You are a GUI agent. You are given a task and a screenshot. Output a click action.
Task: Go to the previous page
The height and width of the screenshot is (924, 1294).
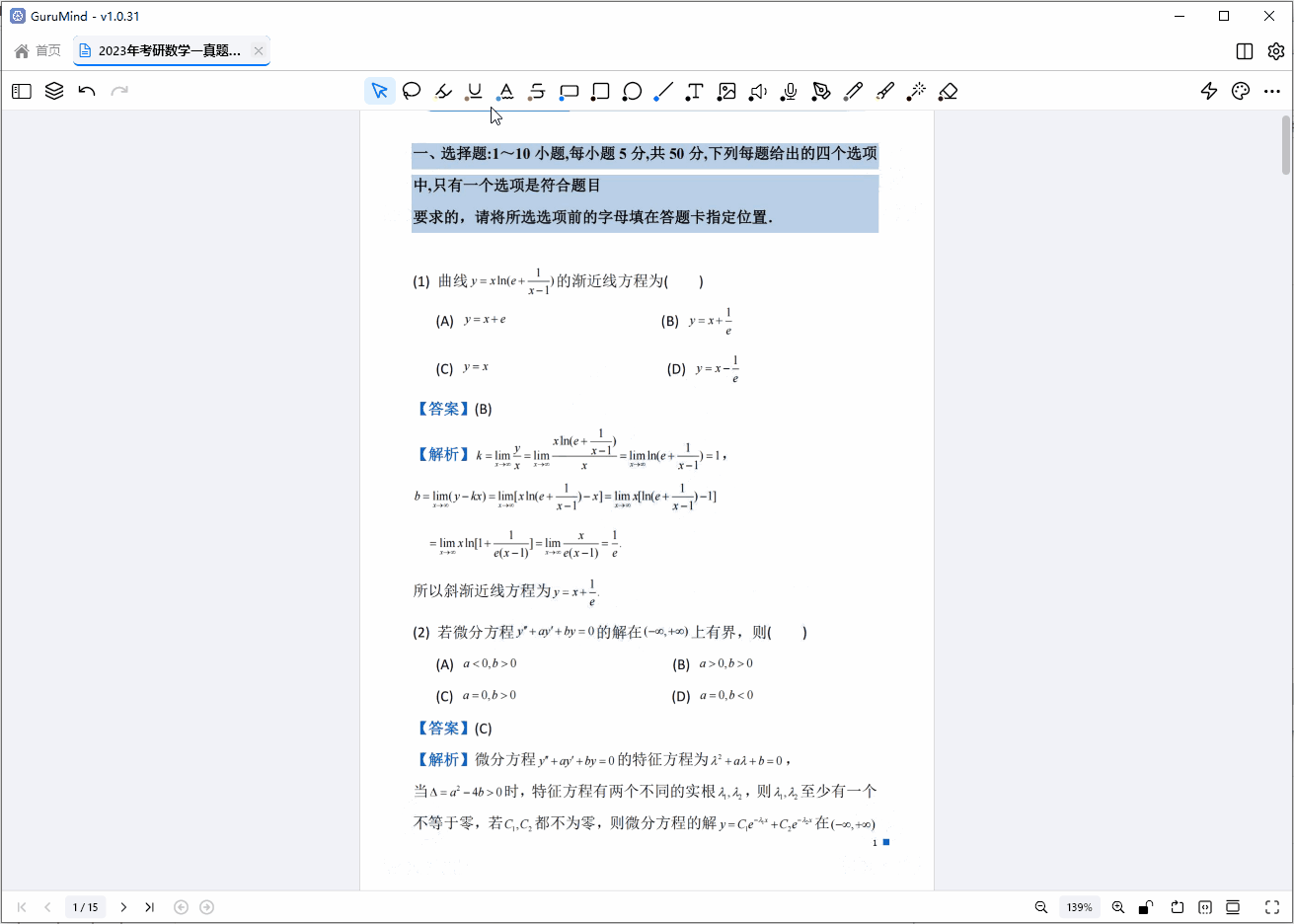[47, 907]
